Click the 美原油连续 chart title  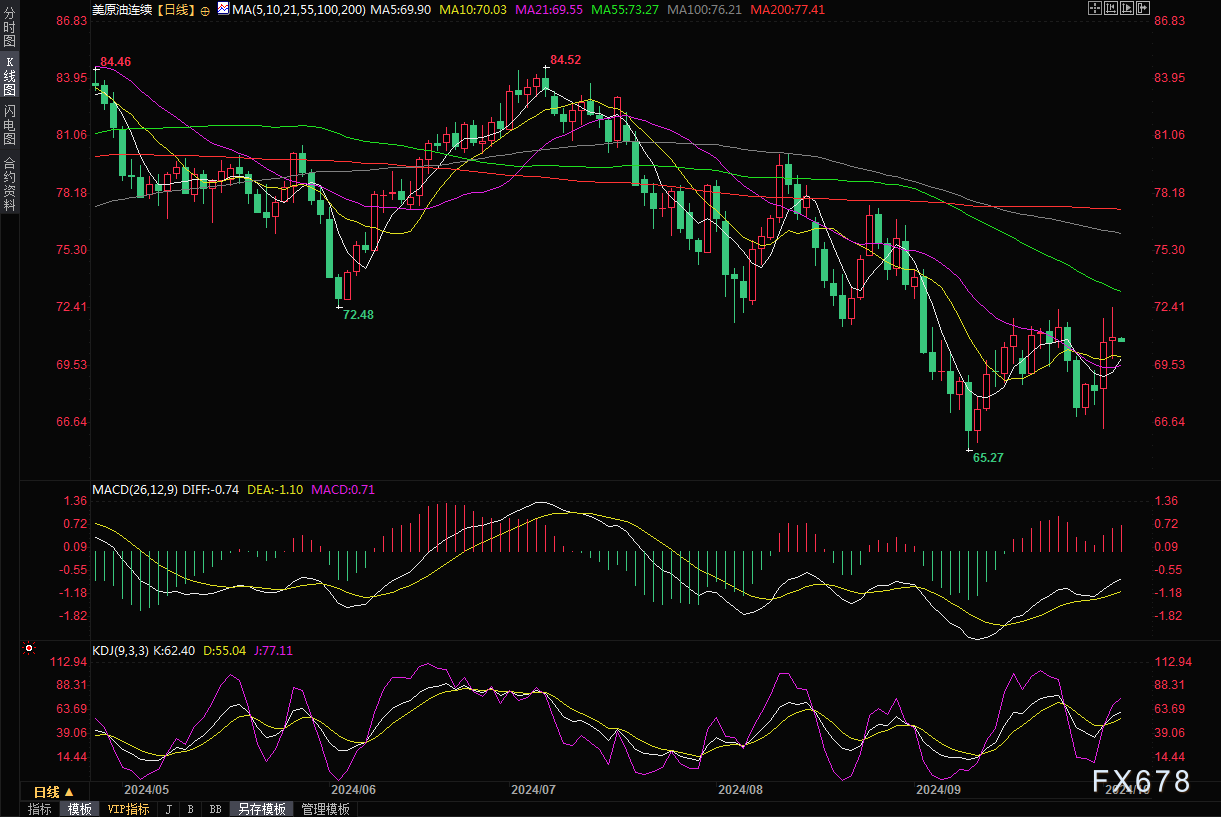pos(124,9)
